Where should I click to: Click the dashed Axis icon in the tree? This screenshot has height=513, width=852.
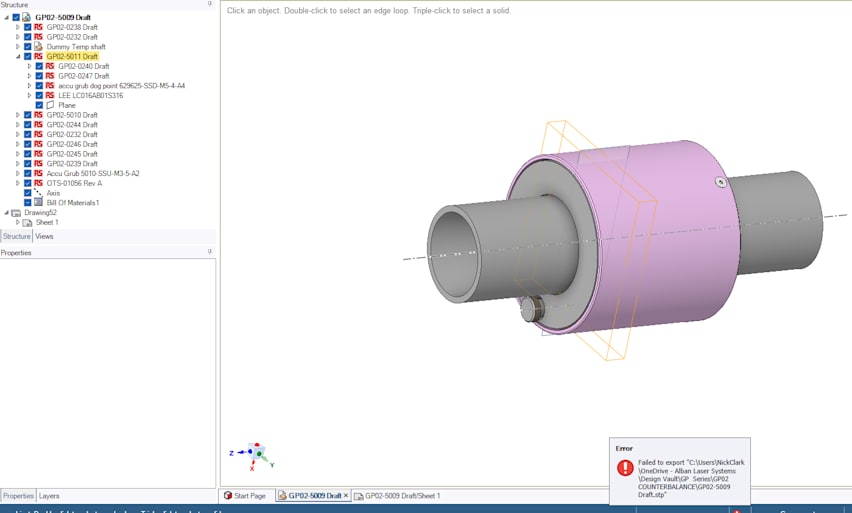click(38, 193)
